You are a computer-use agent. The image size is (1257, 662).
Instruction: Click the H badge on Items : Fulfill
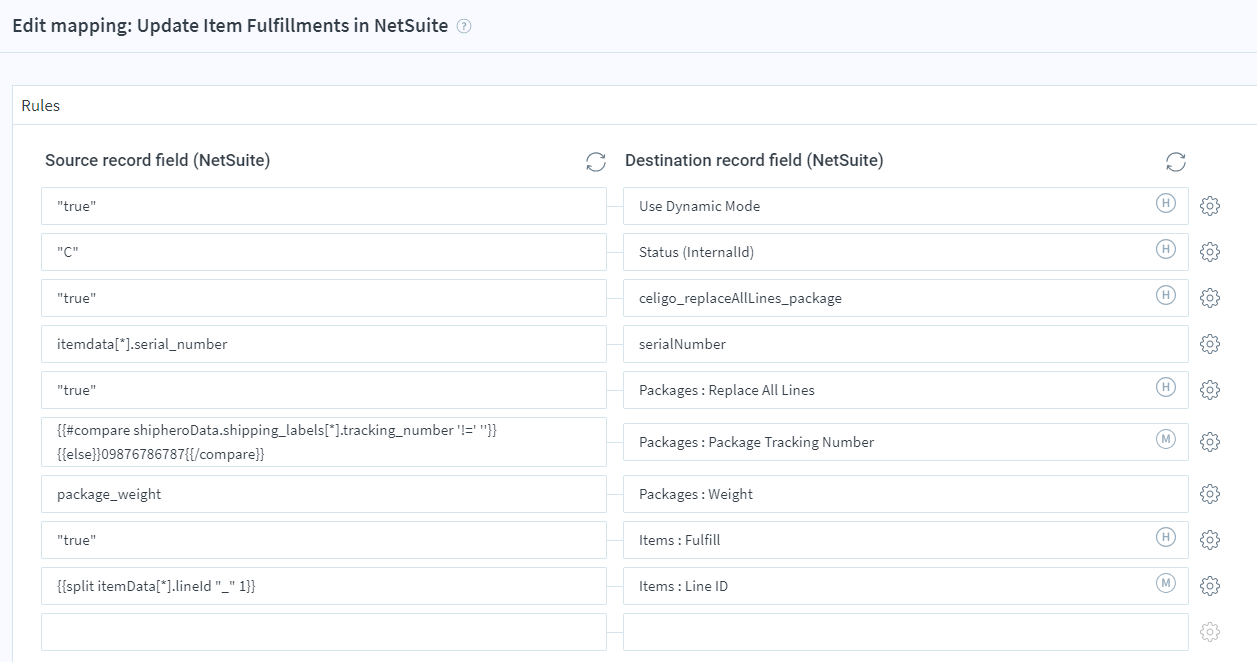click(1164, 539)
